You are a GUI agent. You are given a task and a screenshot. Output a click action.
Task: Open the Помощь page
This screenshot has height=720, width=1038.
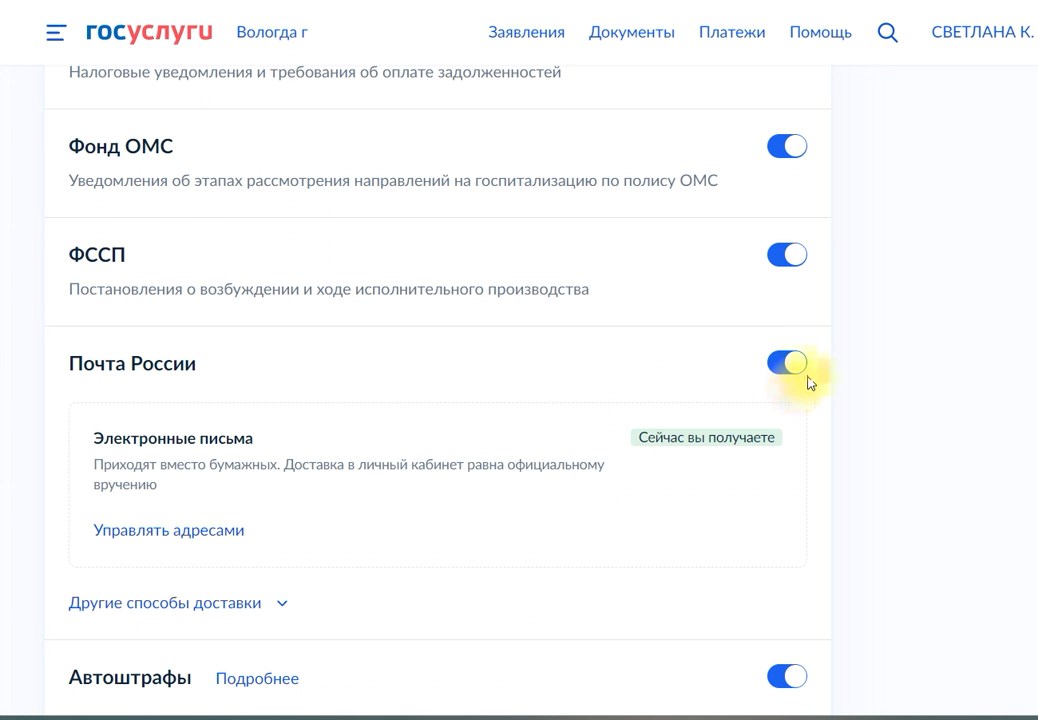point(820,32)
